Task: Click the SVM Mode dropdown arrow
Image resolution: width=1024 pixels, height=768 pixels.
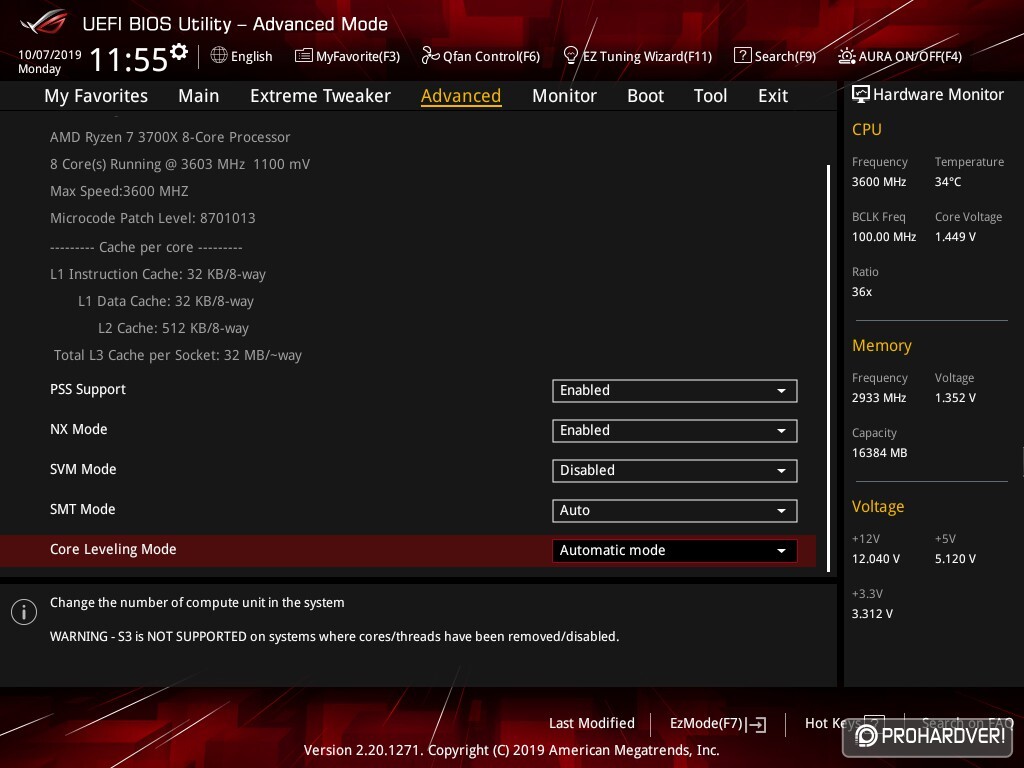Action: tap(781, 471)
